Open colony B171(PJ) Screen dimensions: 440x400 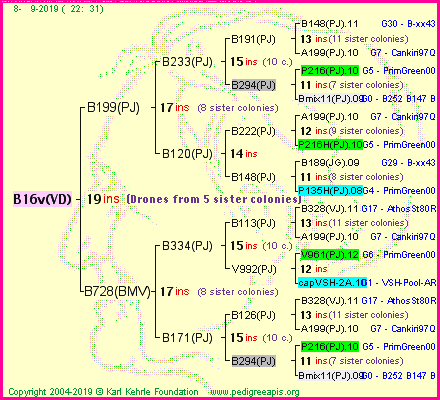click(187, 338)
